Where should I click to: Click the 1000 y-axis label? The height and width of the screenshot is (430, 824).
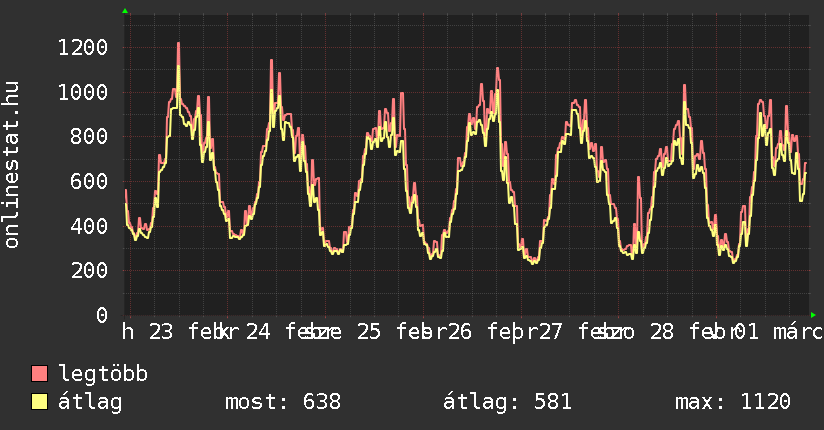click(82, 93)
